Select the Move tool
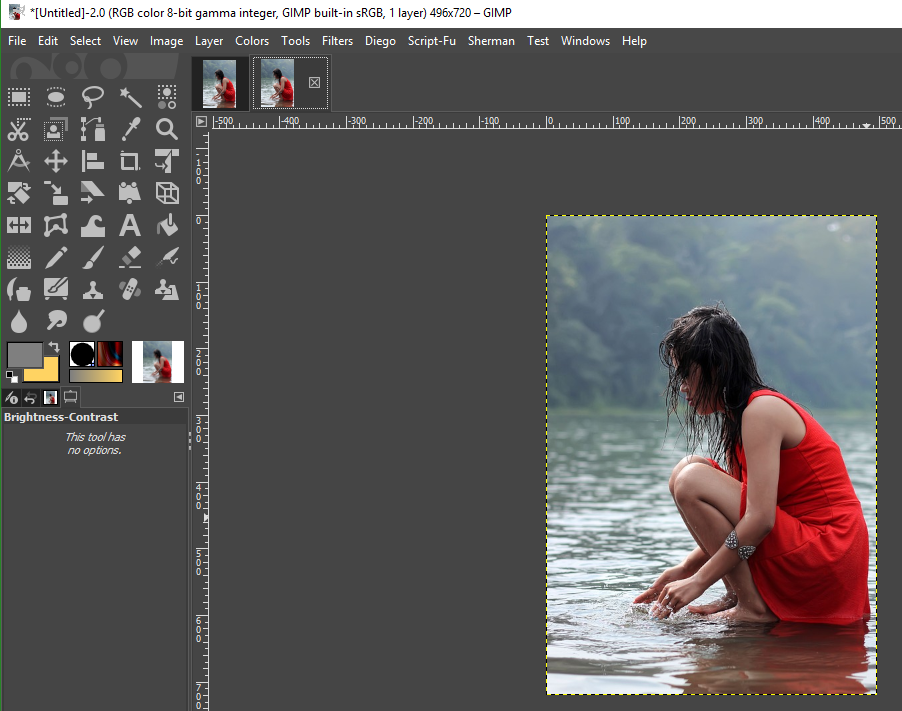This screenshot has height=711, width=902. pyautogui.click(x=56, y=162)
